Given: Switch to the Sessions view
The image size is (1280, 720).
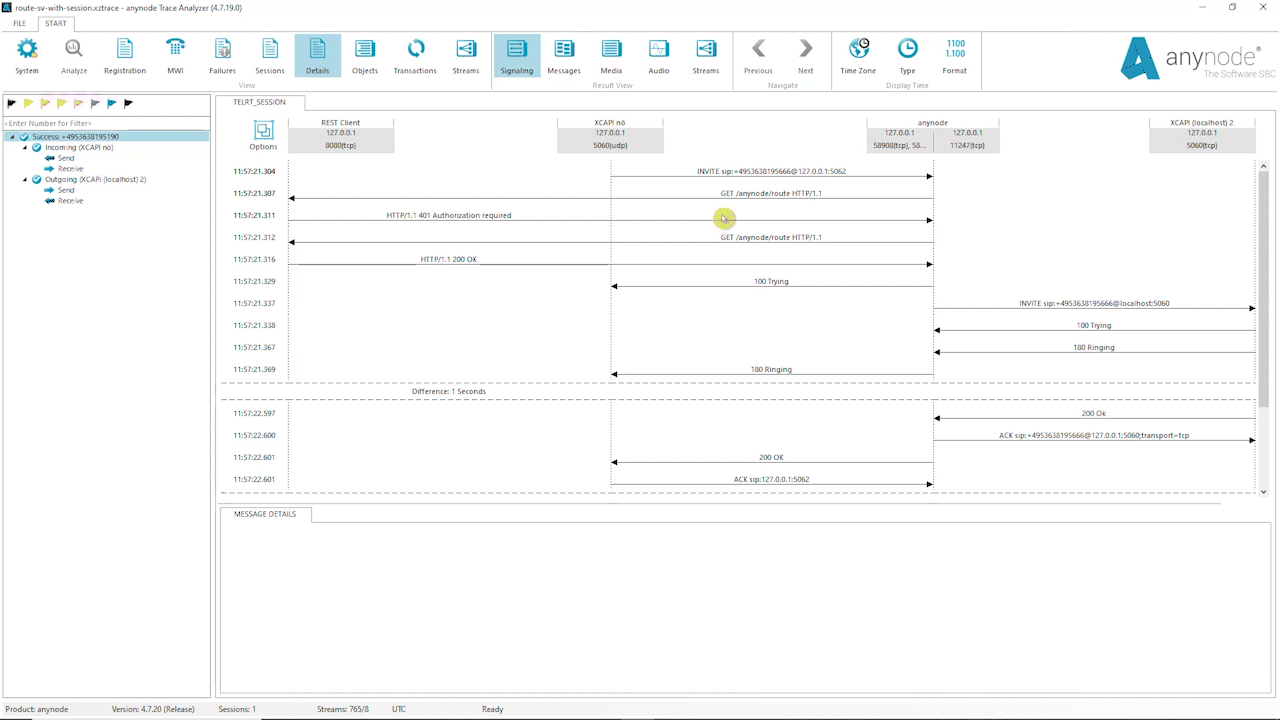Looking at the screenshot, I should click(270, 56).
